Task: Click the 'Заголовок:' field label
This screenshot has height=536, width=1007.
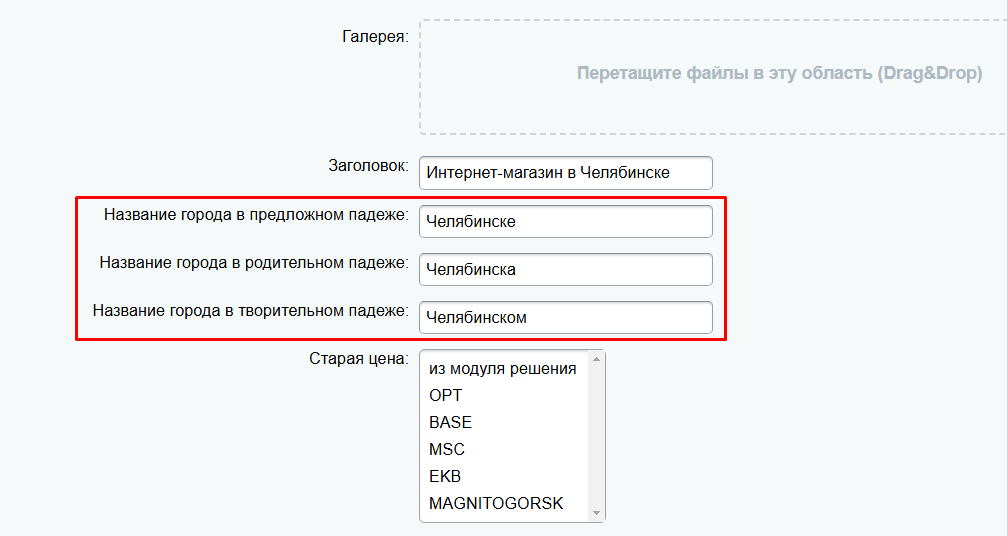Action: pyautogui.click(x=368, y=166)
